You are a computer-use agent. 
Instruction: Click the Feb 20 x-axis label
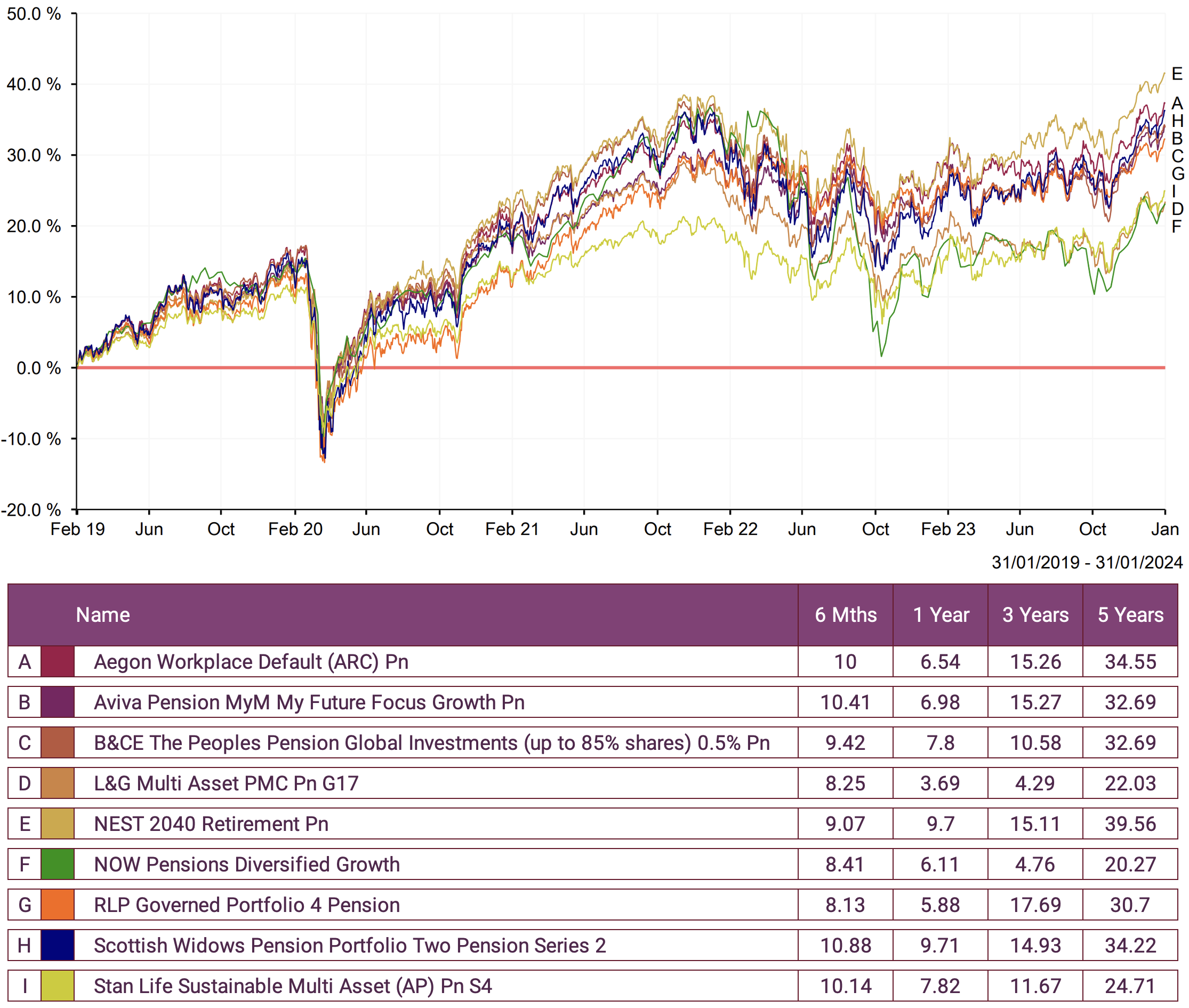pos(295,529)
